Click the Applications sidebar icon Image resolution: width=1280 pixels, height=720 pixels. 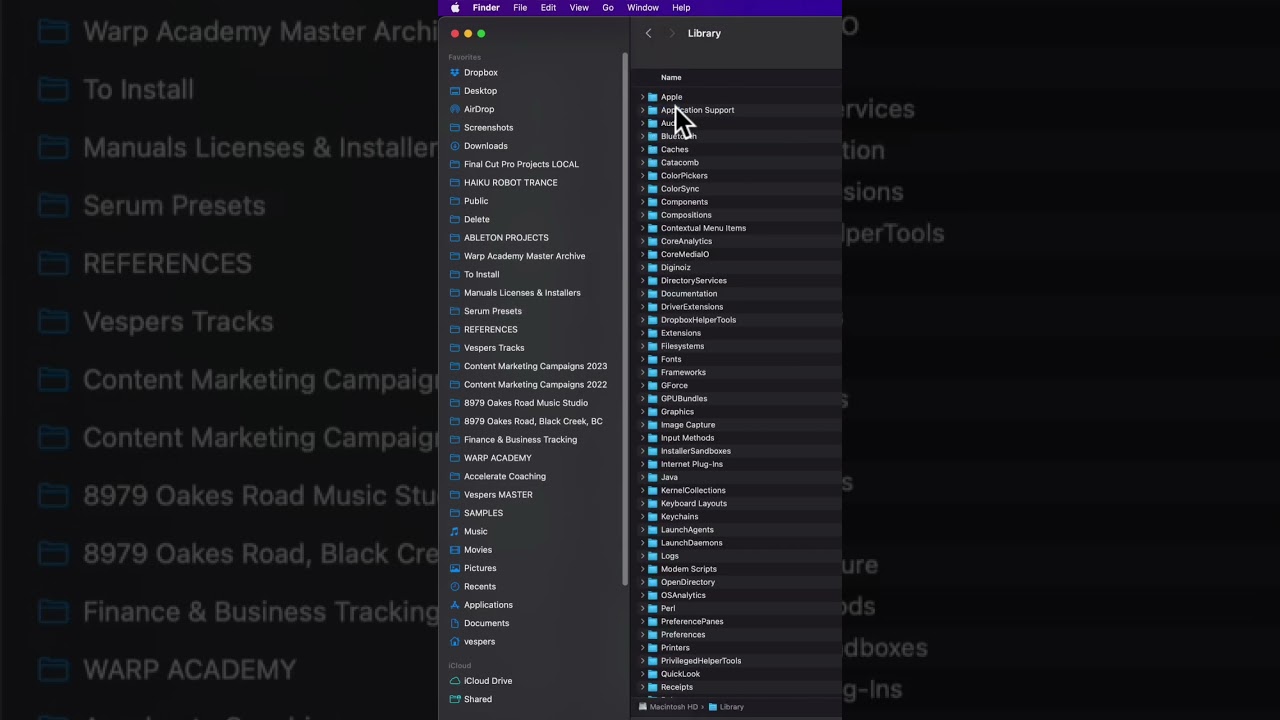(x=455, y=605)
